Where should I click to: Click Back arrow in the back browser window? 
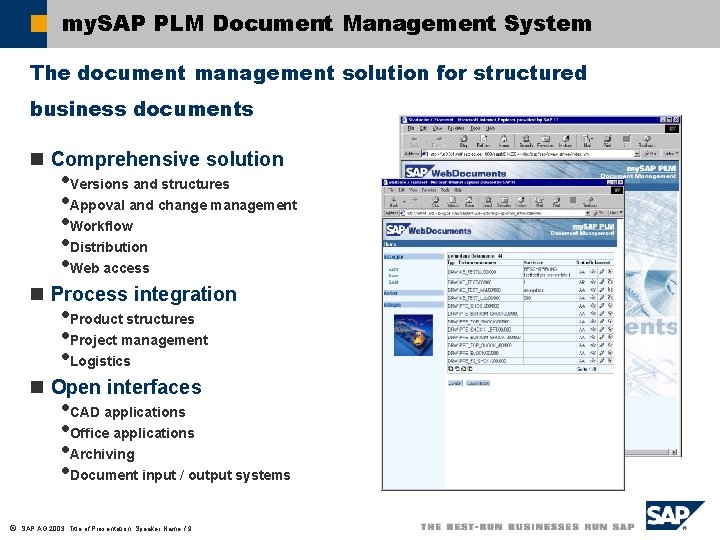coord(414,141)
